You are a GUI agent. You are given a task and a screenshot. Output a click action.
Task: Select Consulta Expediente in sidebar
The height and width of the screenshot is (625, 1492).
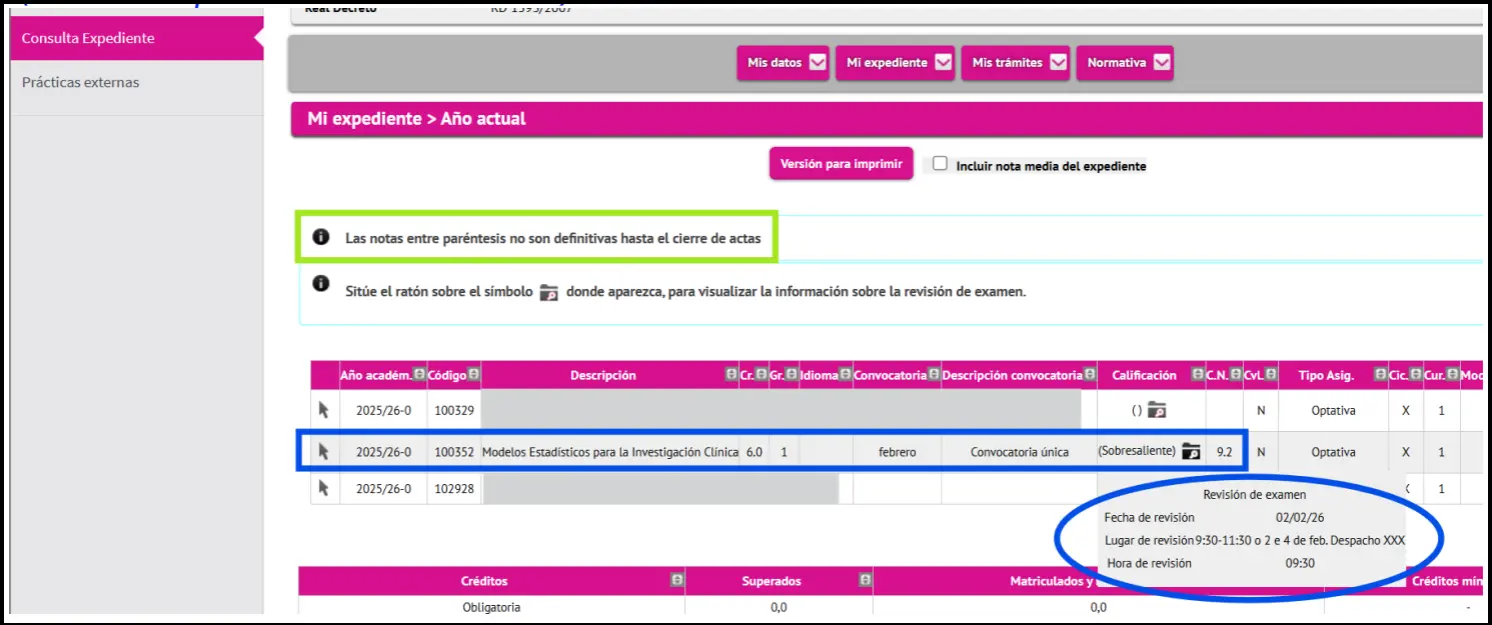[88, 38]
